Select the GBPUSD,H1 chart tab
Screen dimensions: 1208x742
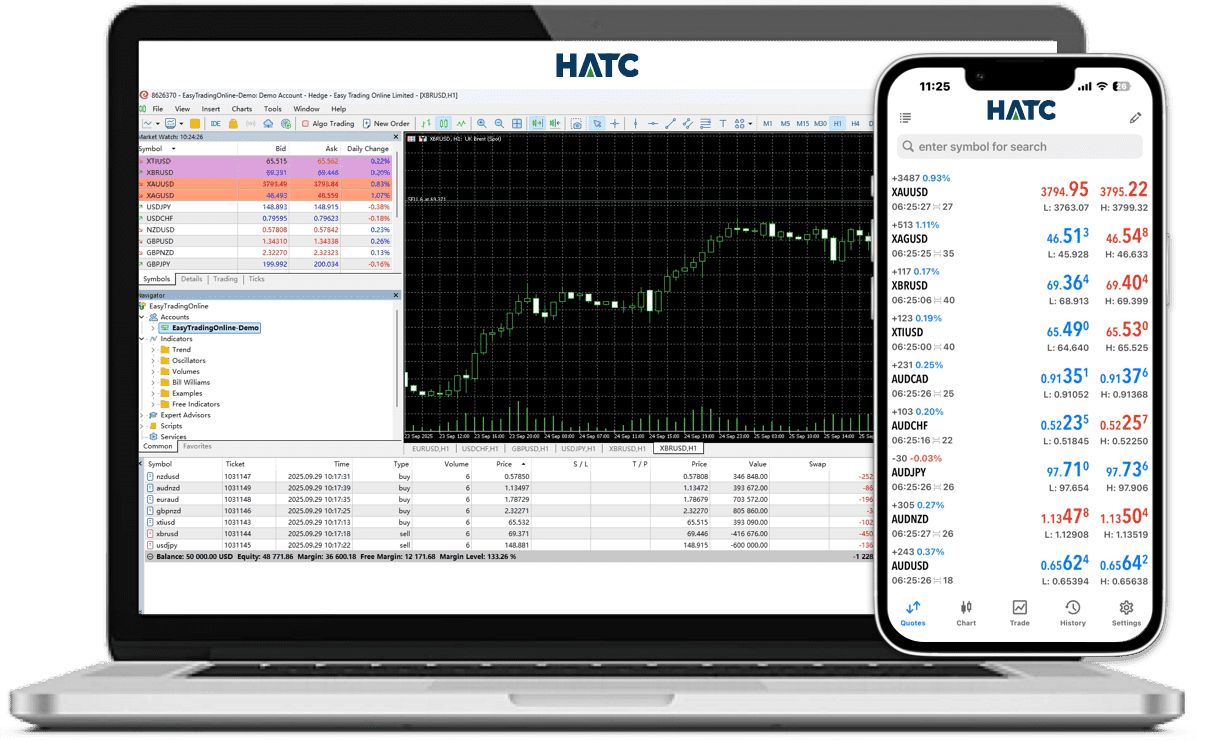click(524, 449)
